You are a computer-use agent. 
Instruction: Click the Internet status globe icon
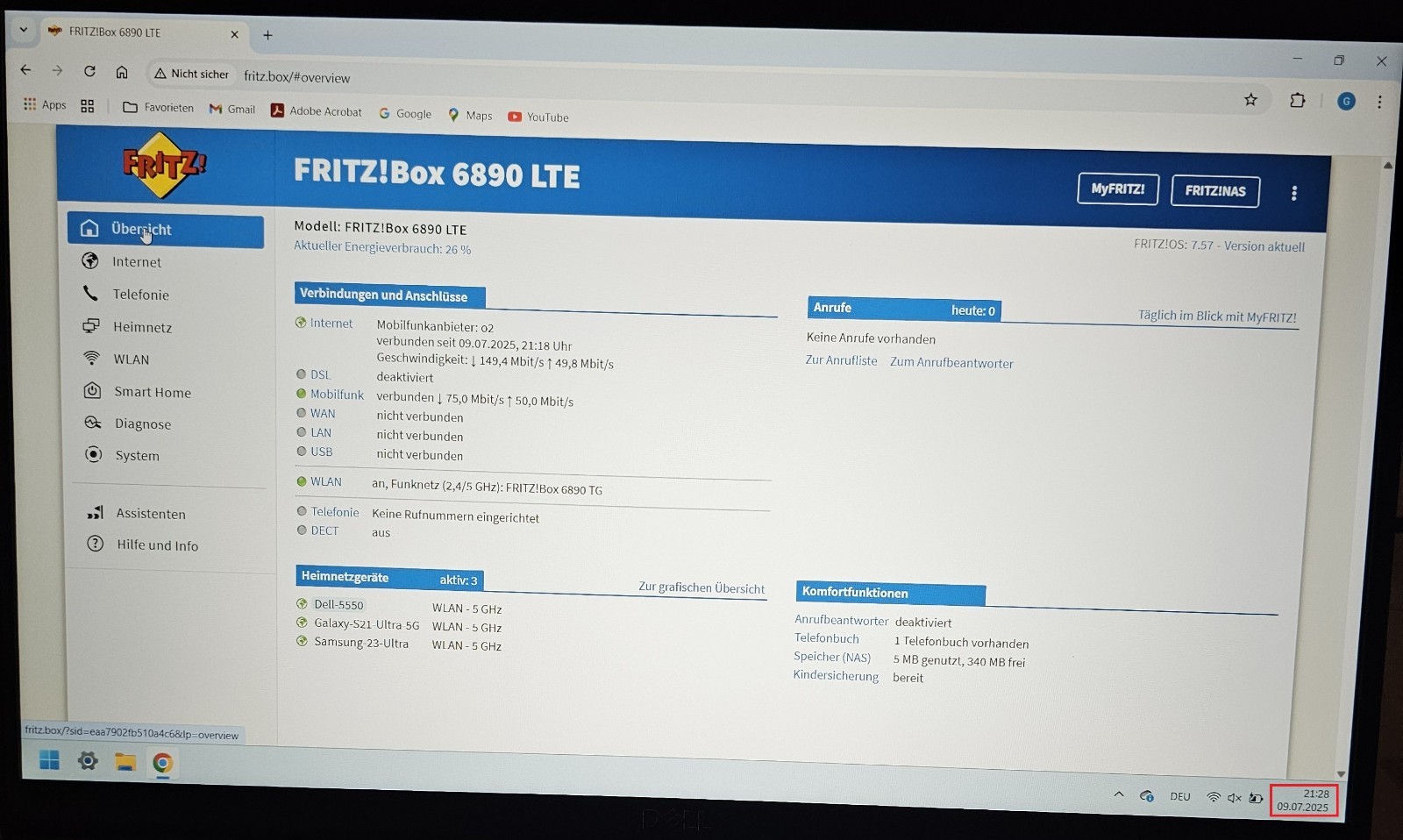click(301, 323)
